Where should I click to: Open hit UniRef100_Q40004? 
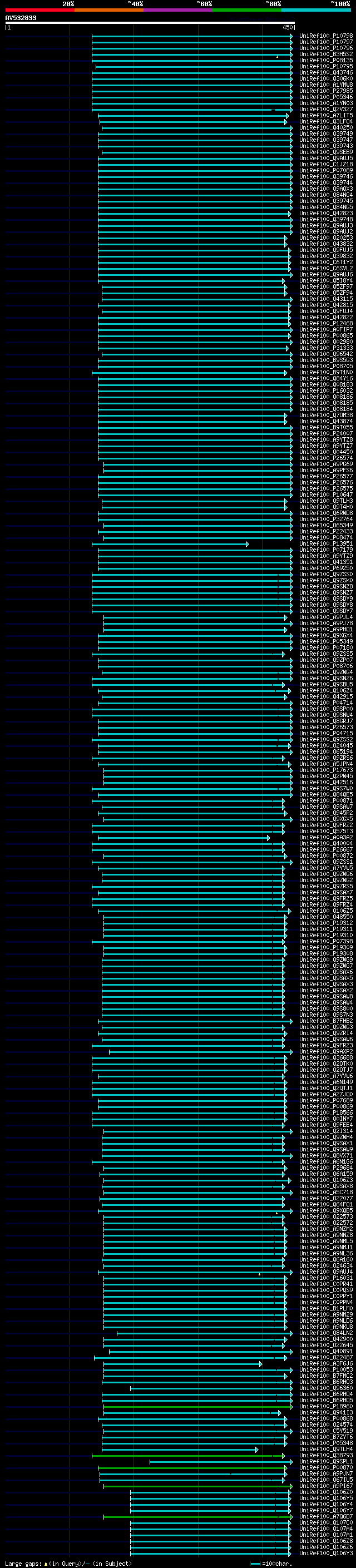click(326, 844)
